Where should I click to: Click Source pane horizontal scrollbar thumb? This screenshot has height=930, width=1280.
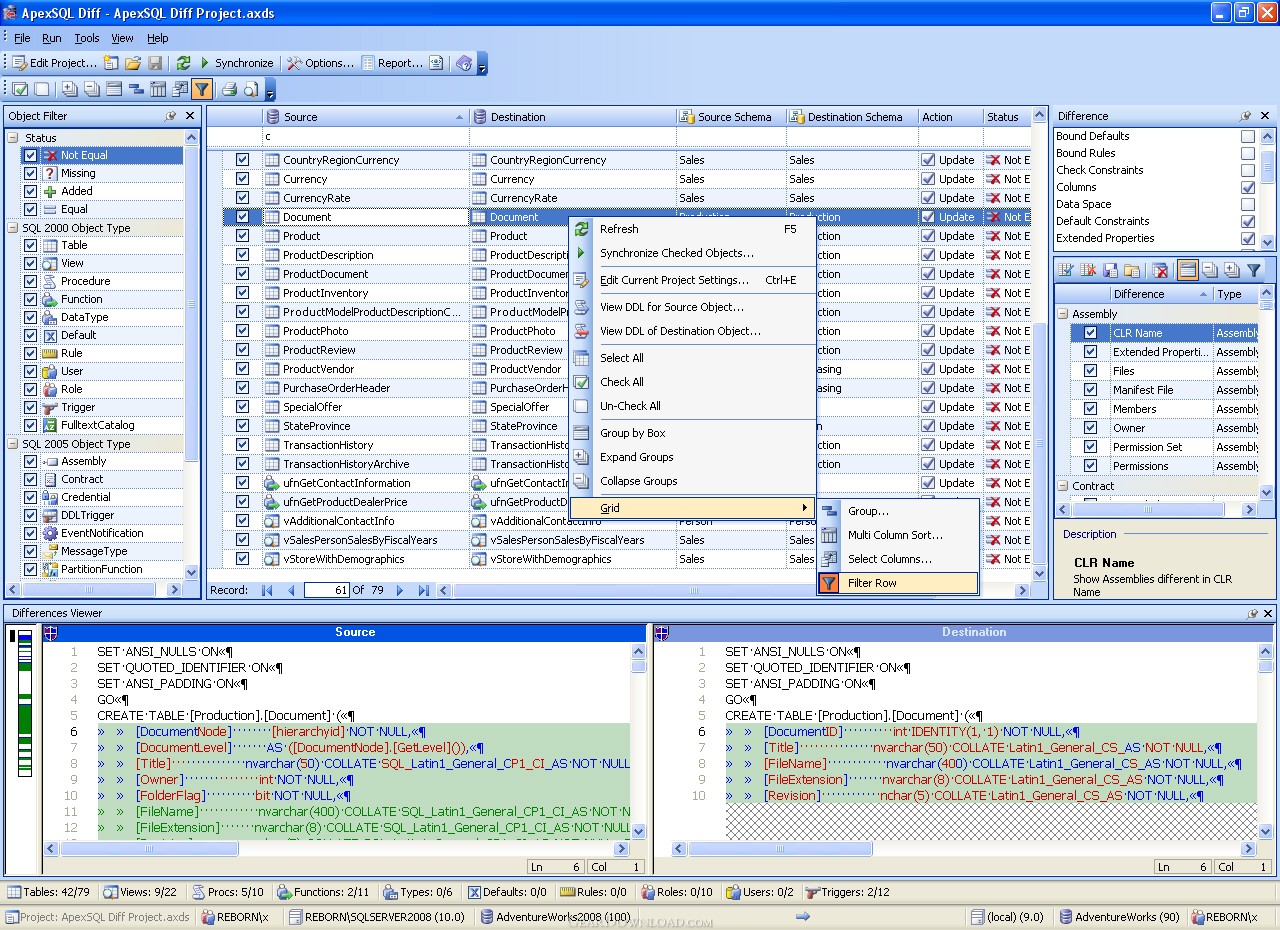tap(148, 848)
